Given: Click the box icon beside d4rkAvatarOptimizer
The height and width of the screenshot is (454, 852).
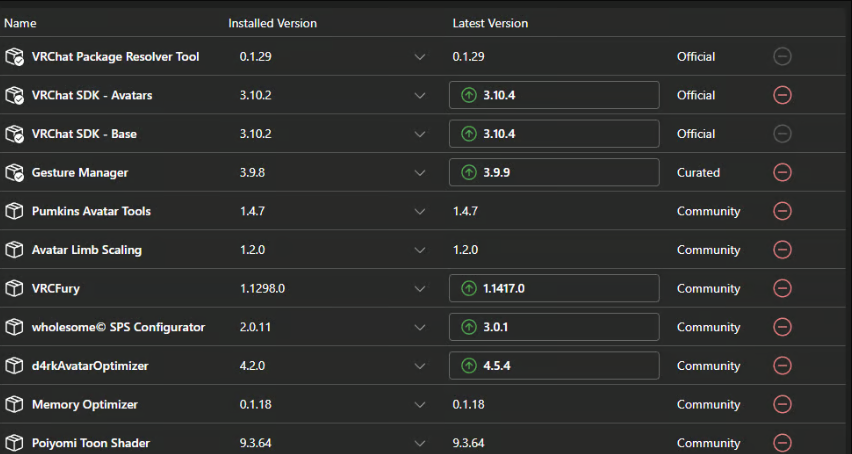Looking at the screenshot, I should pyautogui.click(x=14, y=366).
